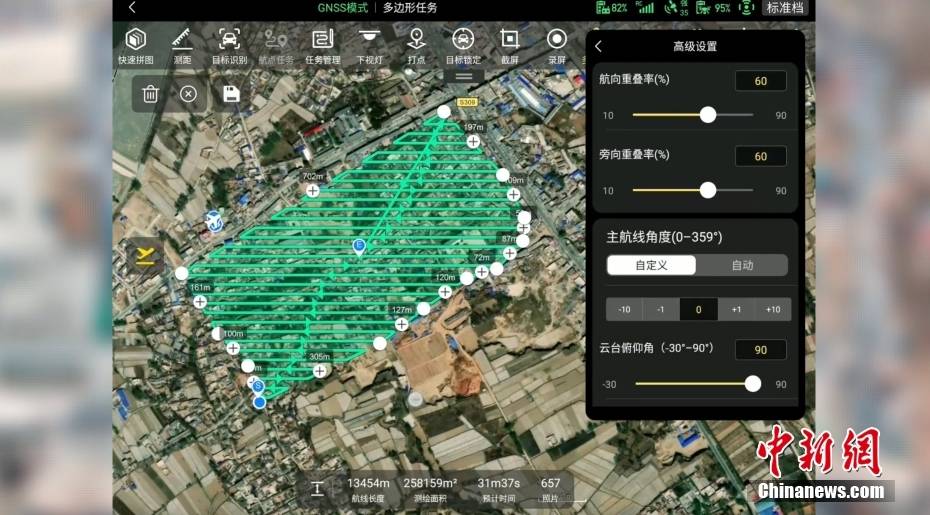This screenshot has height=515, width=930.
Task: Save the mission with floppy disk icon
Action: [x=231, y=94]
